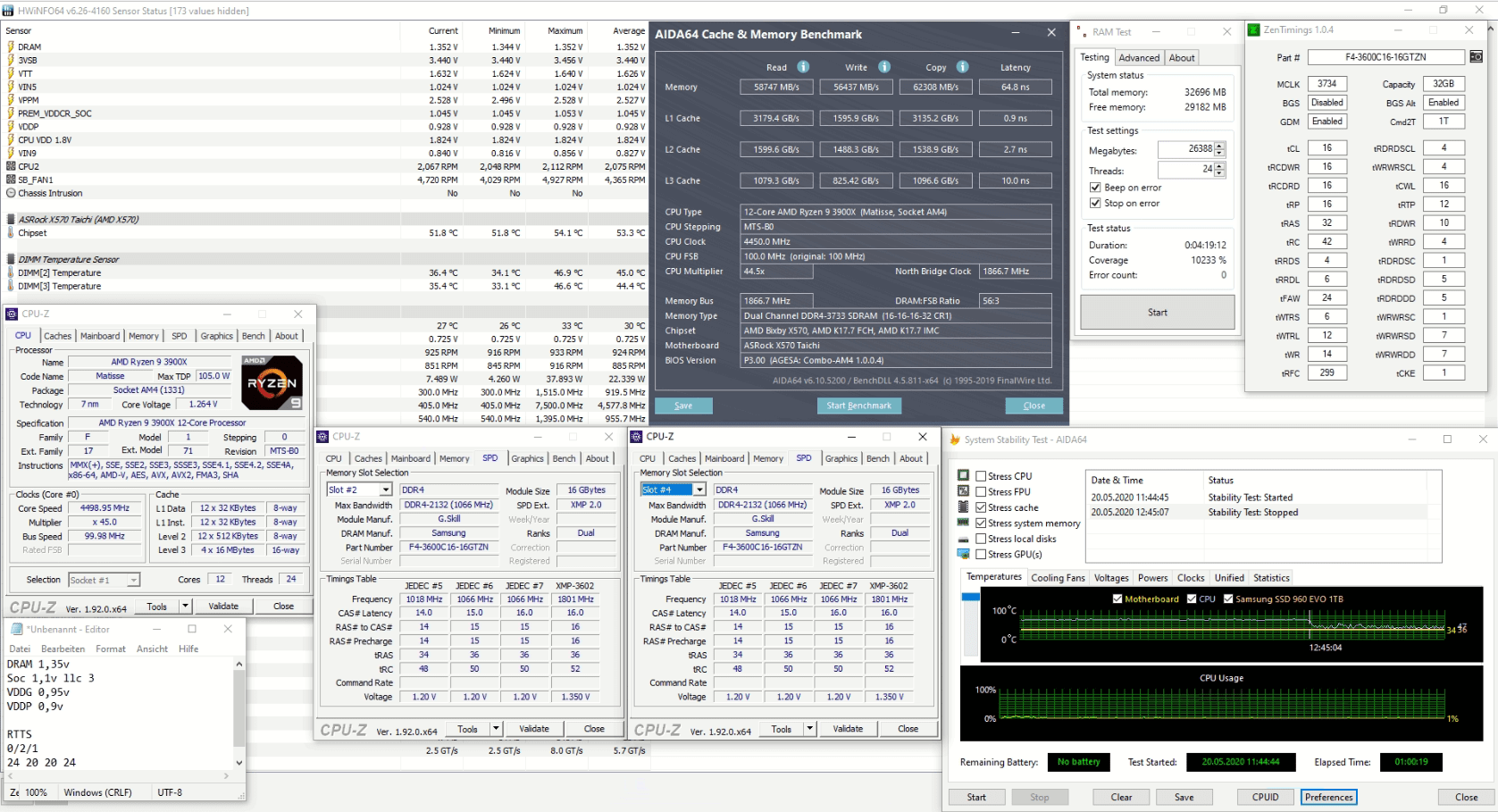
Task: Open the Slot #2 memory slot dropdown
Action: pyautogui.click(x=386, y=490)
